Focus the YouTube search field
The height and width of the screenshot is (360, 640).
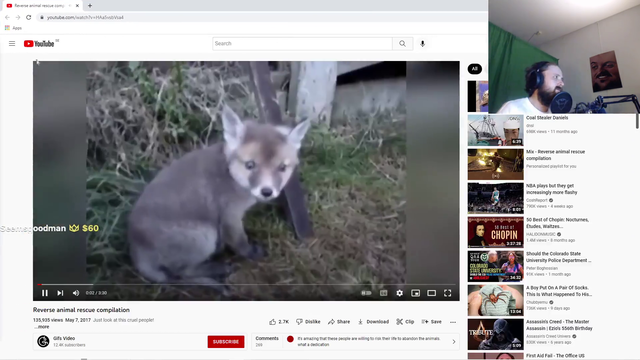coord(302,44)
